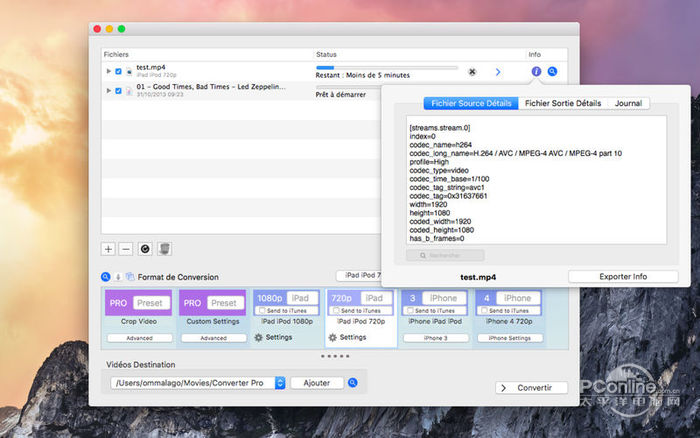Uncheck the test.mp4 file checkbox

pyautogui.click(x=118, y=72)
